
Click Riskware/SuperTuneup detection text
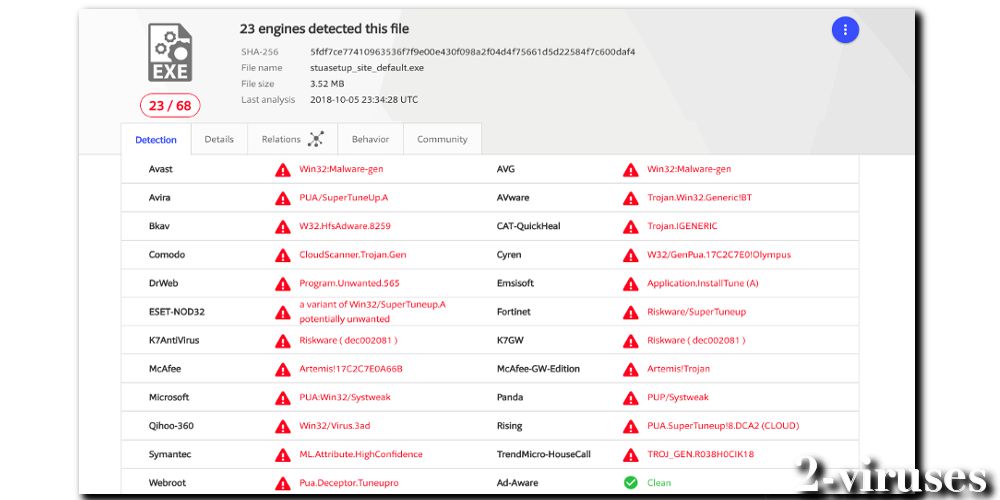point(696,312)
